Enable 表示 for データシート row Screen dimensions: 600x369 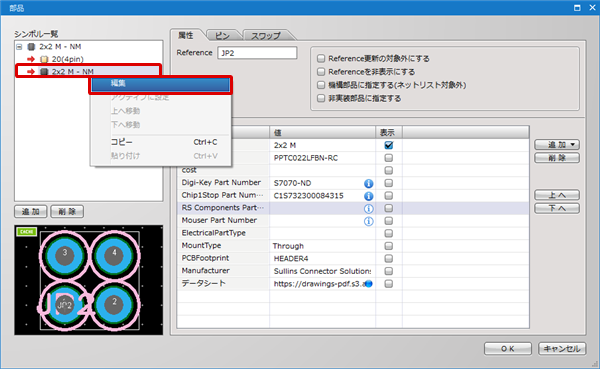coord(388,284)
